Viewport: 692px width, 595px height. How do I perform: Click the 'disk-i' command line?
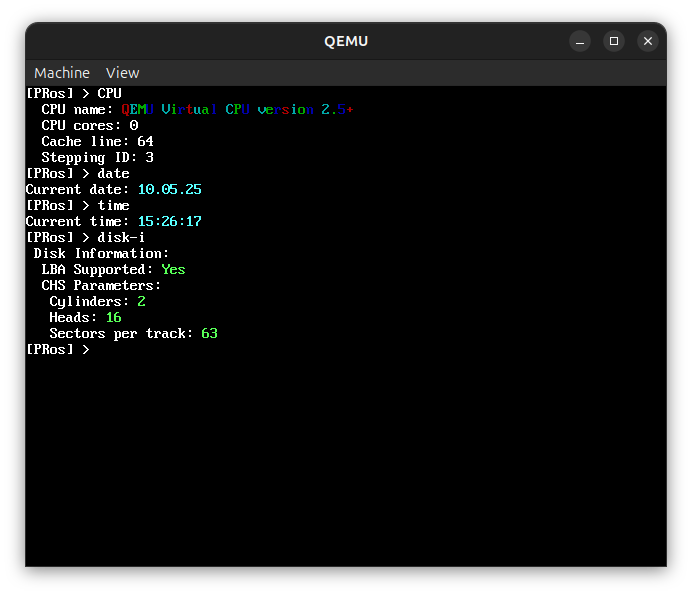coord(86,237)
